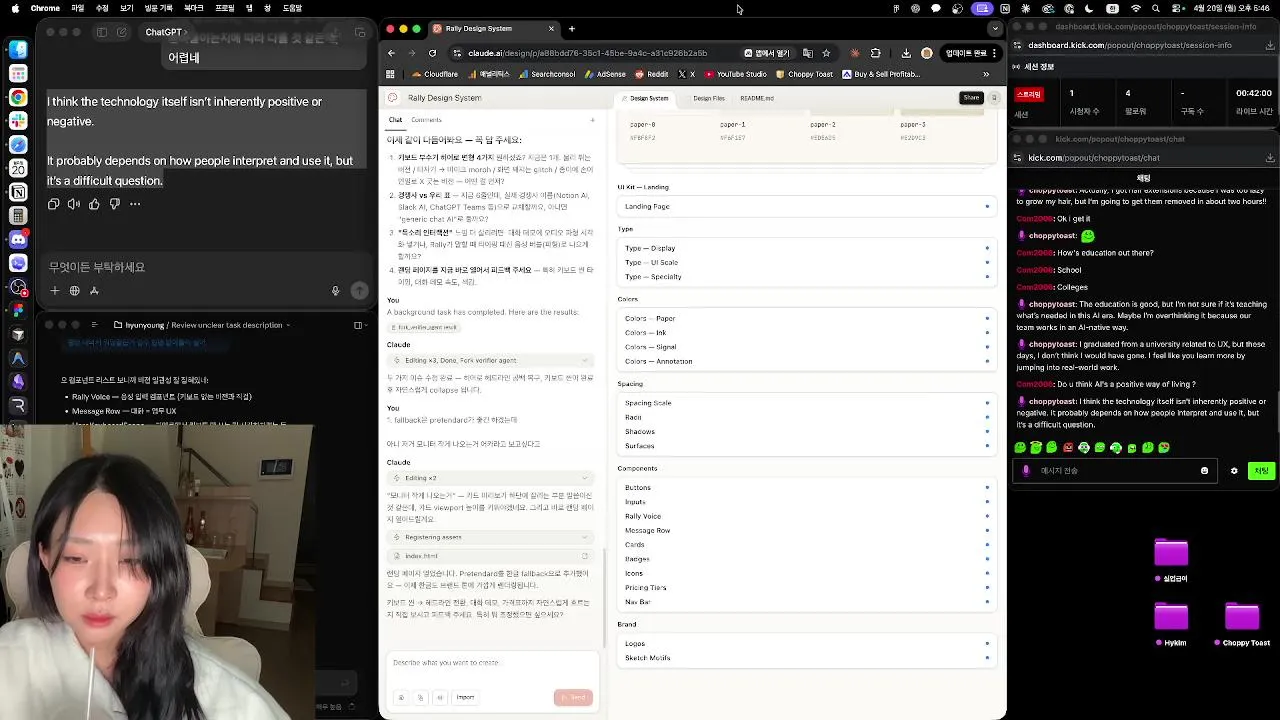Expand the 'Editing x3, Done, Fork verifier agent' row

click(x=491, y=360)
